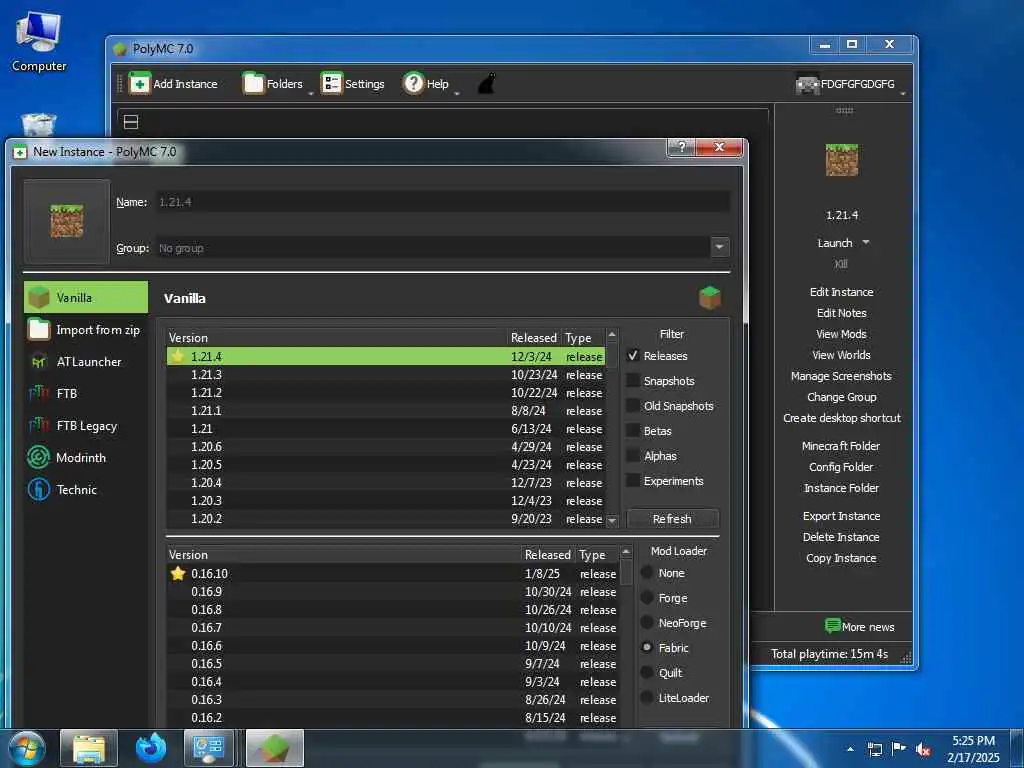1024x768 pixels.
Task: Click Export Instance in side panel
Action: [841, 516]
